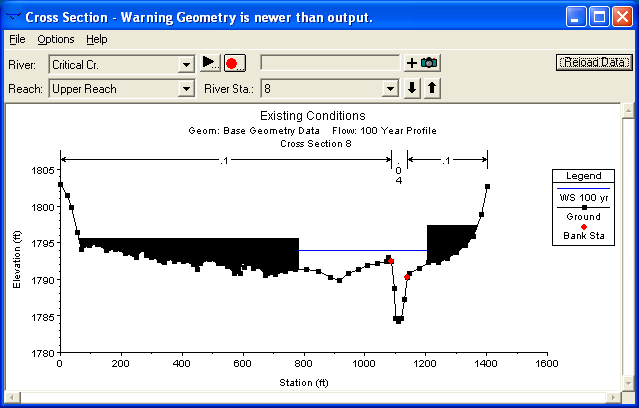The width and height of the screenshot is (639, 408).
Task: Move to downstream station with down arrow
Action: [412, 88]
